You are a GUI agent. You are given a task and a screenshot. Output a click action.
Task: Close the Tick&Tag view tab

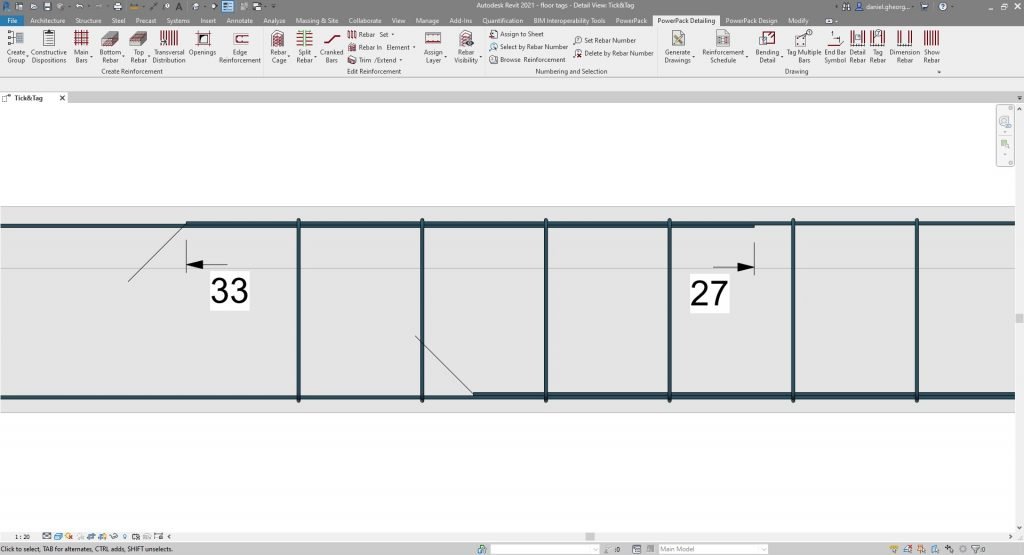(x=62, y=98)
